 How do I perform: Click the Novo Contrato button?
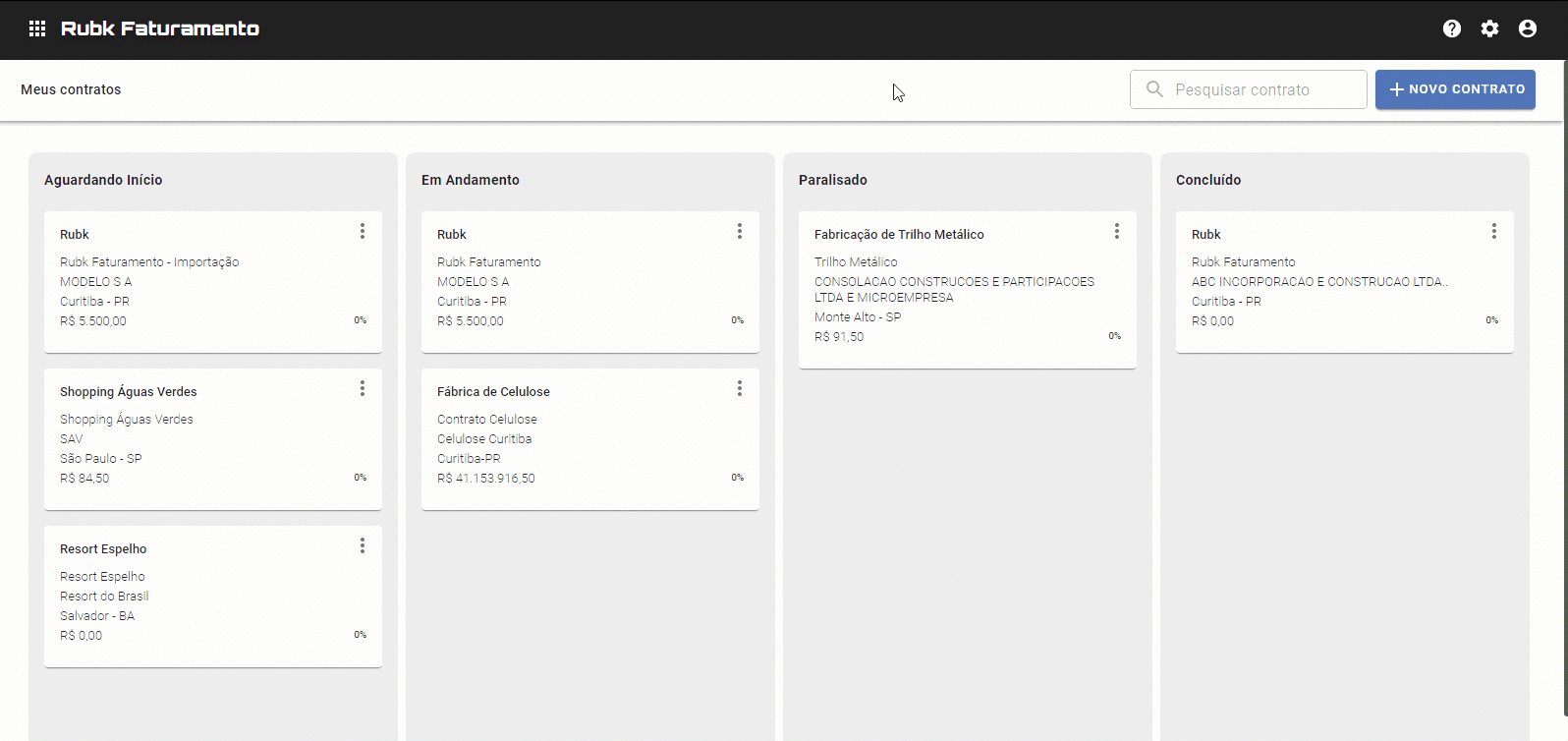coord(1455,89)
